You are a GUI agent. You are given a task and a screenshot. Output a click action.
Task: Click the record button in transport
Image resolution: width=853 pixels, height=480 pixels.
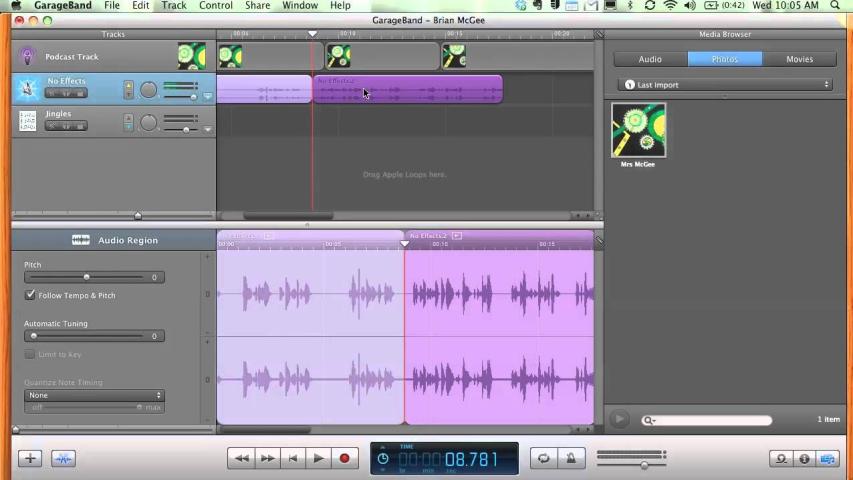click(x=344, y=458)
